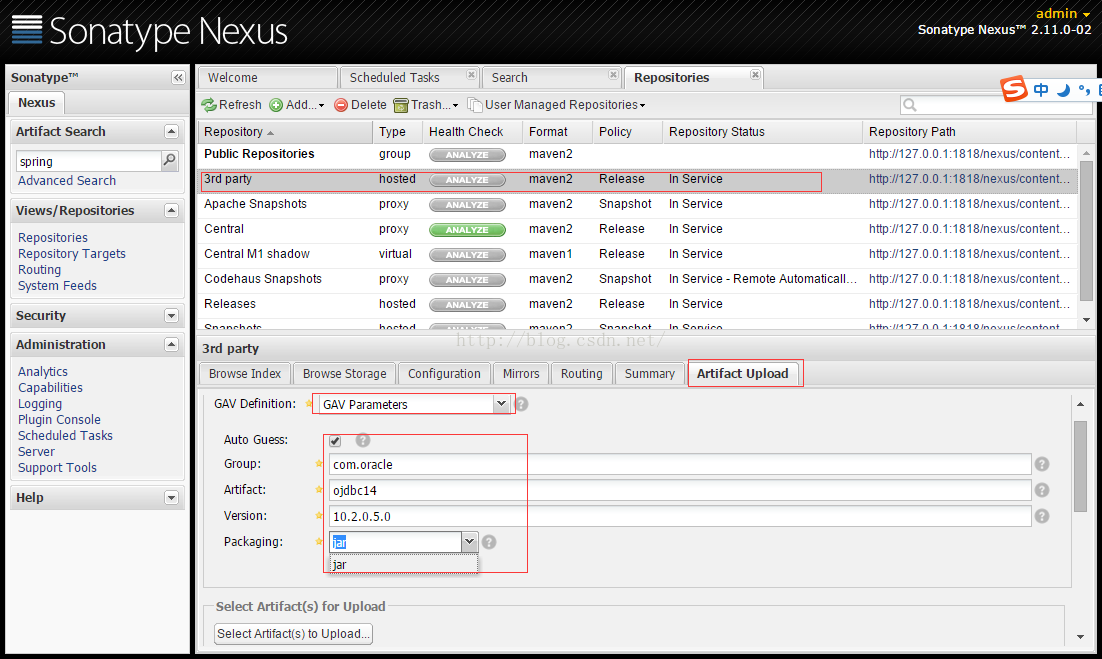Viewport: 1102px width, 659px height.
Task: Expand the Security section
Action: pos(171,315)
